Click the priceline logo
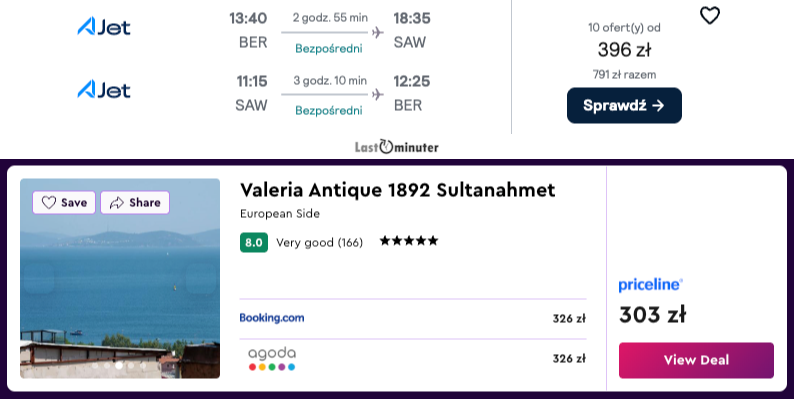Image resolution: width=794 pixels, height=399 pixels. 650,285
